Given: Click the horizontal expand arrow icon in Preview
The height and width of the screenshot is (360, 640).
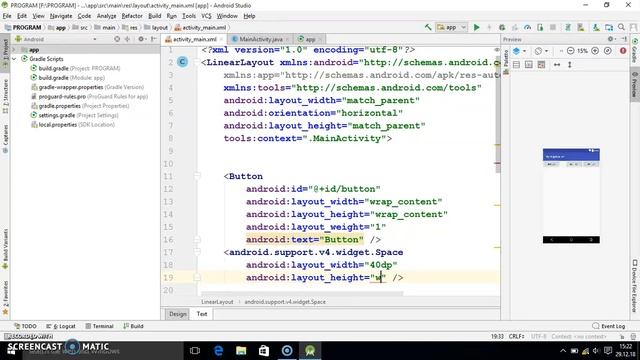Looking at the screenshot, I should coord(557,64).
